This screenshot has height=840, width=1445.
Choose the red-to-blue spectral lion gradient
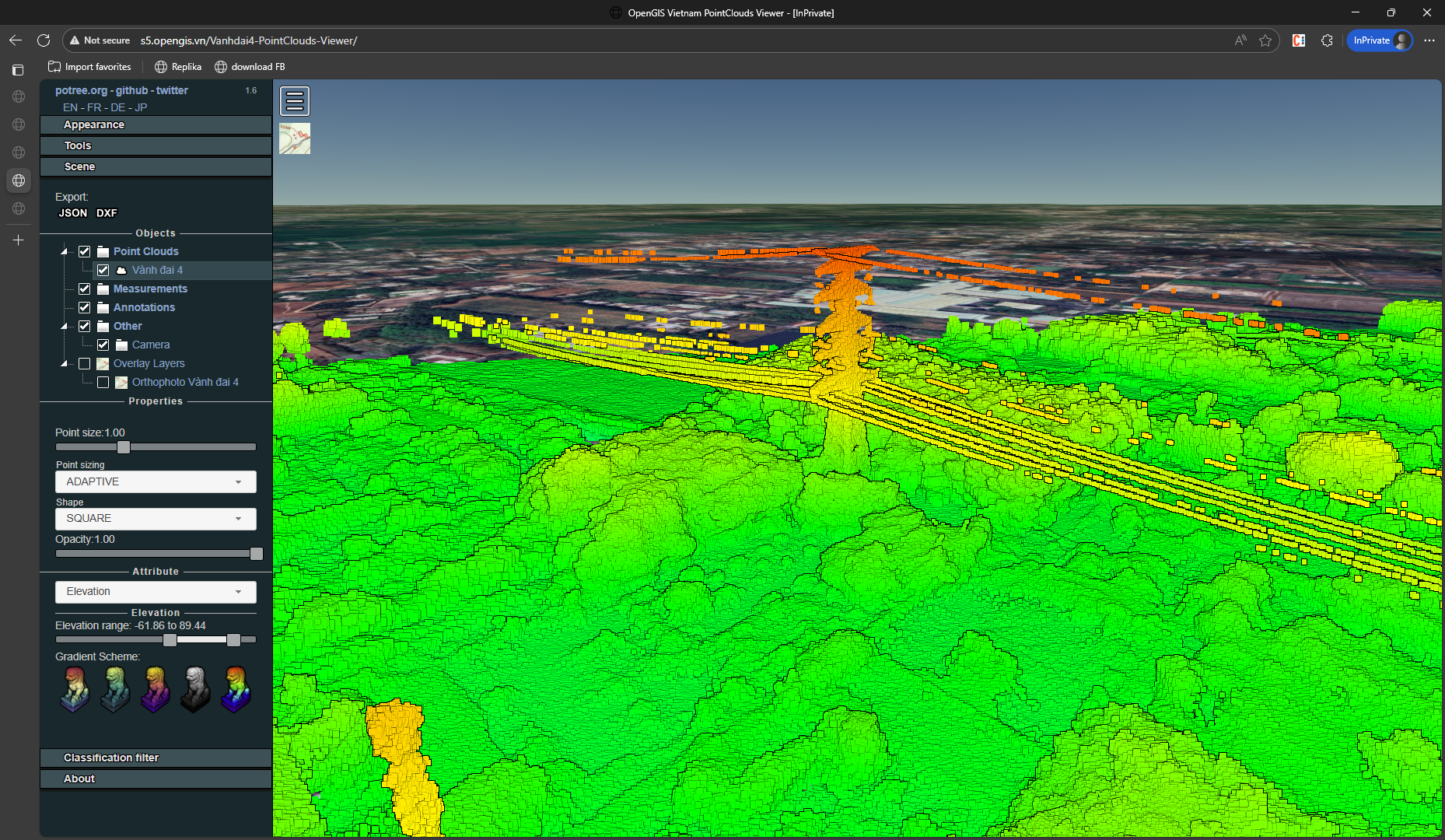pyautogui.click(x=75, y=689)
